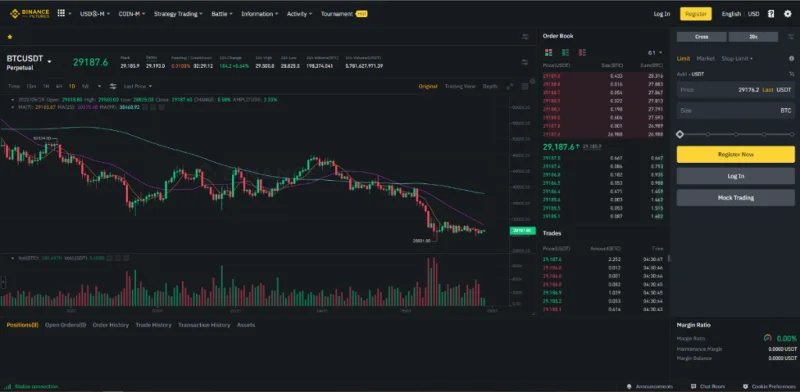The width and height of the screenshot is (800, 392).
Task: Switch to Original chart view
Action: pyautogui.click(x=428, y=86)
